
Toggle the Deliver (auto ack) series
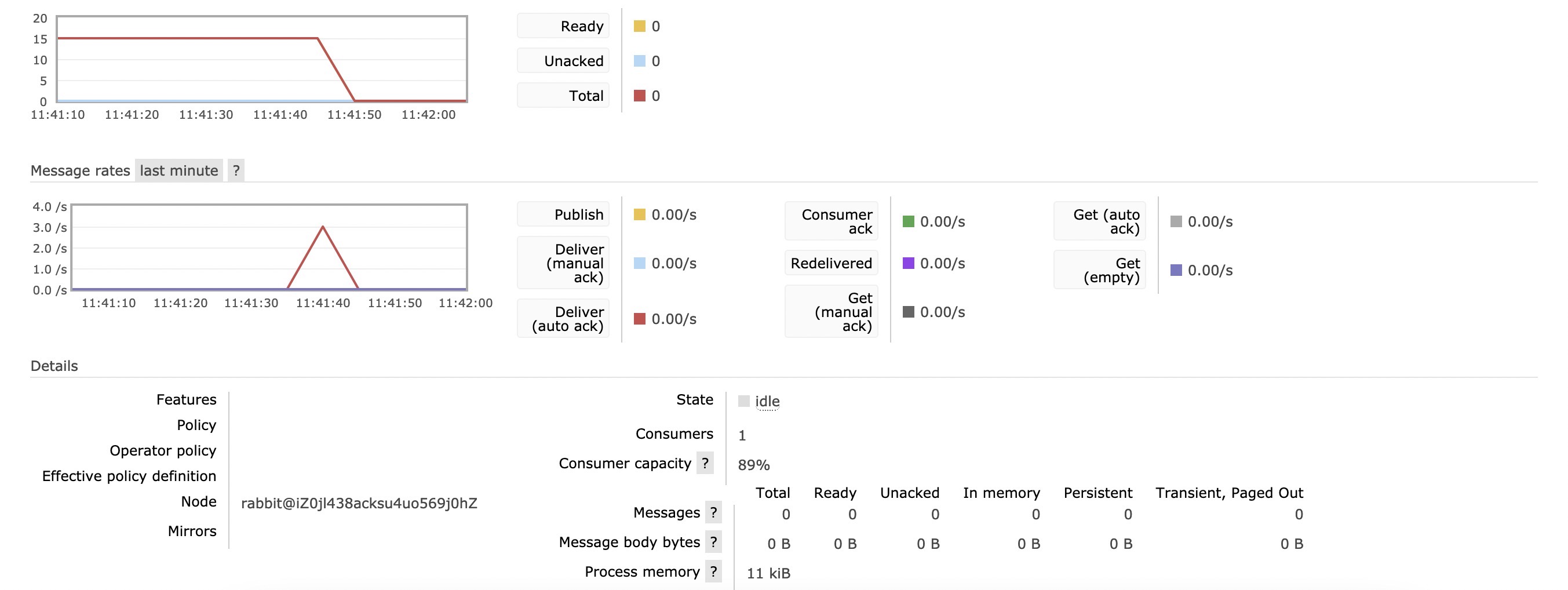pyautogui.click(x=563, y=318)
